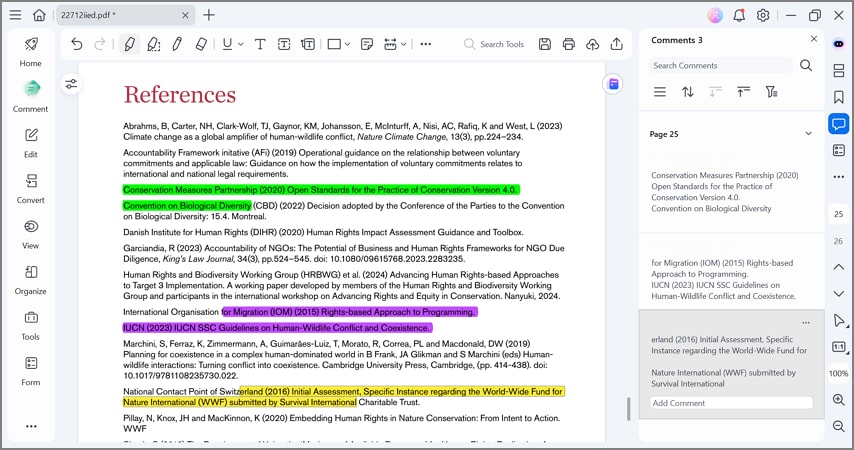Add a sticky note comment
Image resolution: width=854 pixels, height=450 pixels.
pos(367,44)
